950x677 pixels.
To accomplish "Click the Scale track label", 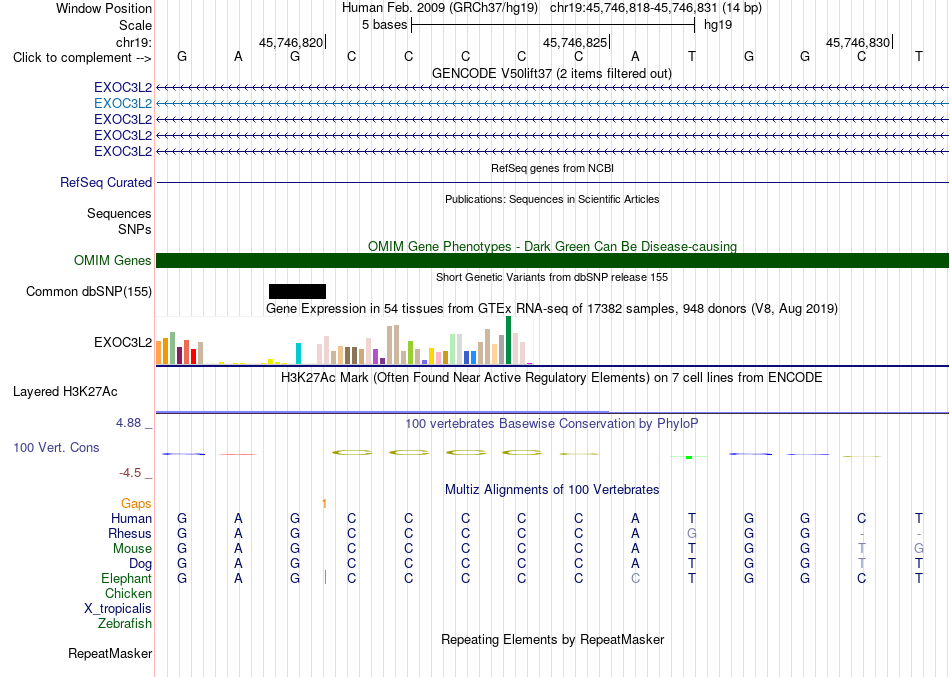I will [135, 25].
